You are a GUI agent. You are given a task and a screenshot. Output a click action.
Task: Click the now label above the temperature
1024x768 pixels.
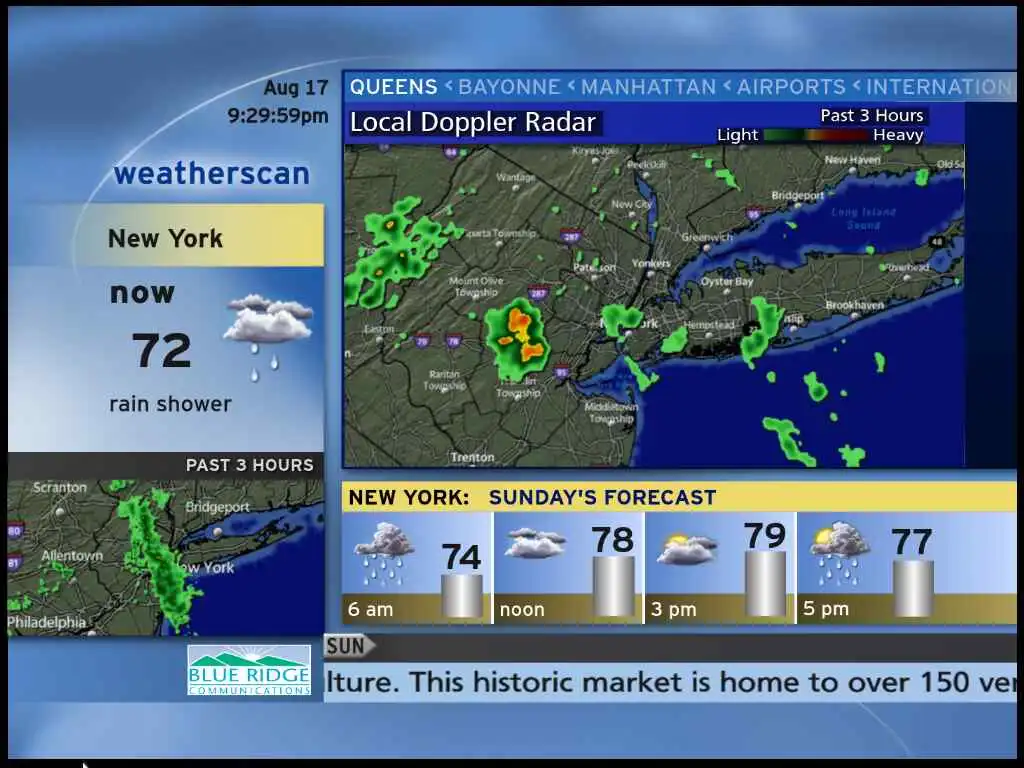[x=142, y=293]
